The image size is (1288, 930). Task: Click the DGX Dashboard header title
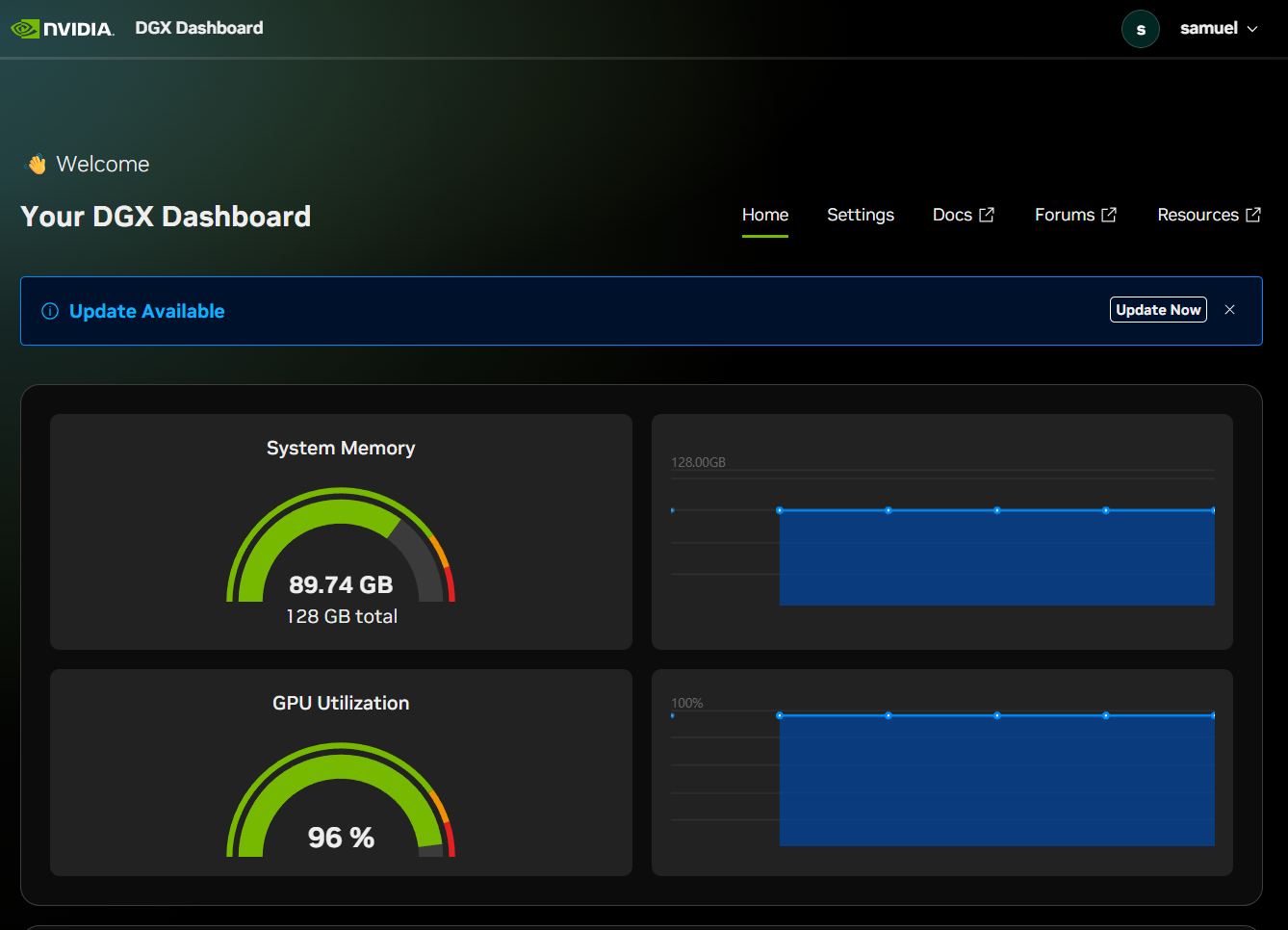point(199,28)
